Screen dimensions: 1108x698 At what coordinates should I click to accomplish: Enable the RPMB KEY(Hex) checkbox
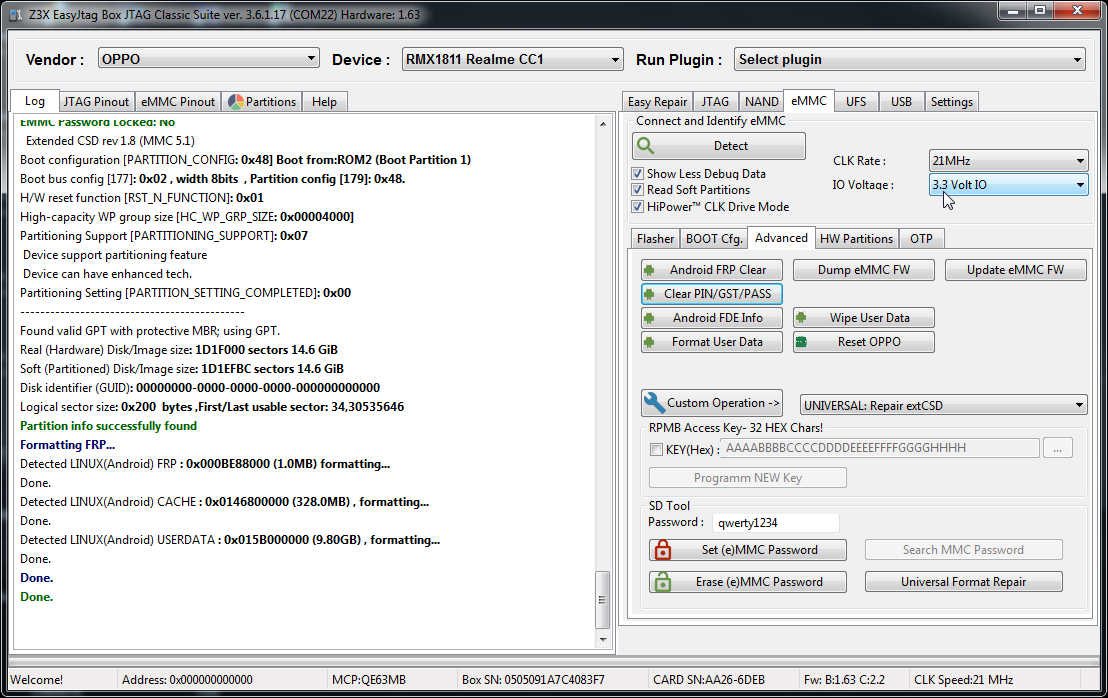657,449
